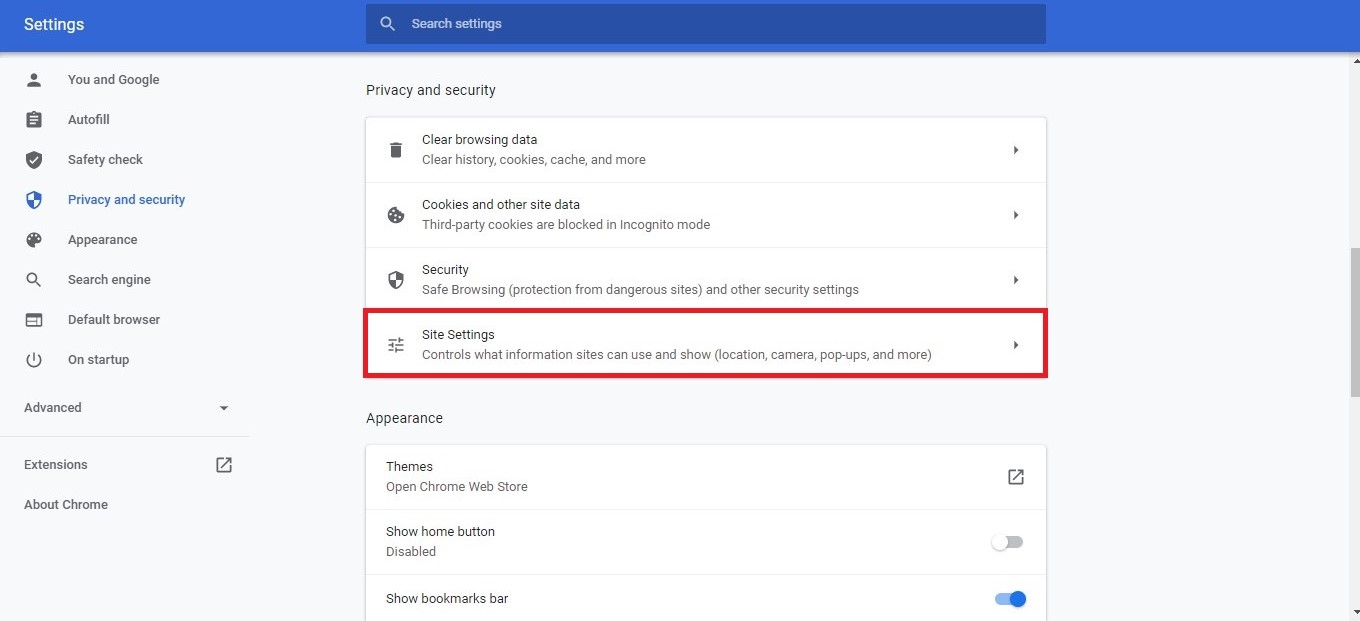Screen dimensions: 1360x621
Task: Click the Search engine magnifier icon
Action: coord(34,279)
